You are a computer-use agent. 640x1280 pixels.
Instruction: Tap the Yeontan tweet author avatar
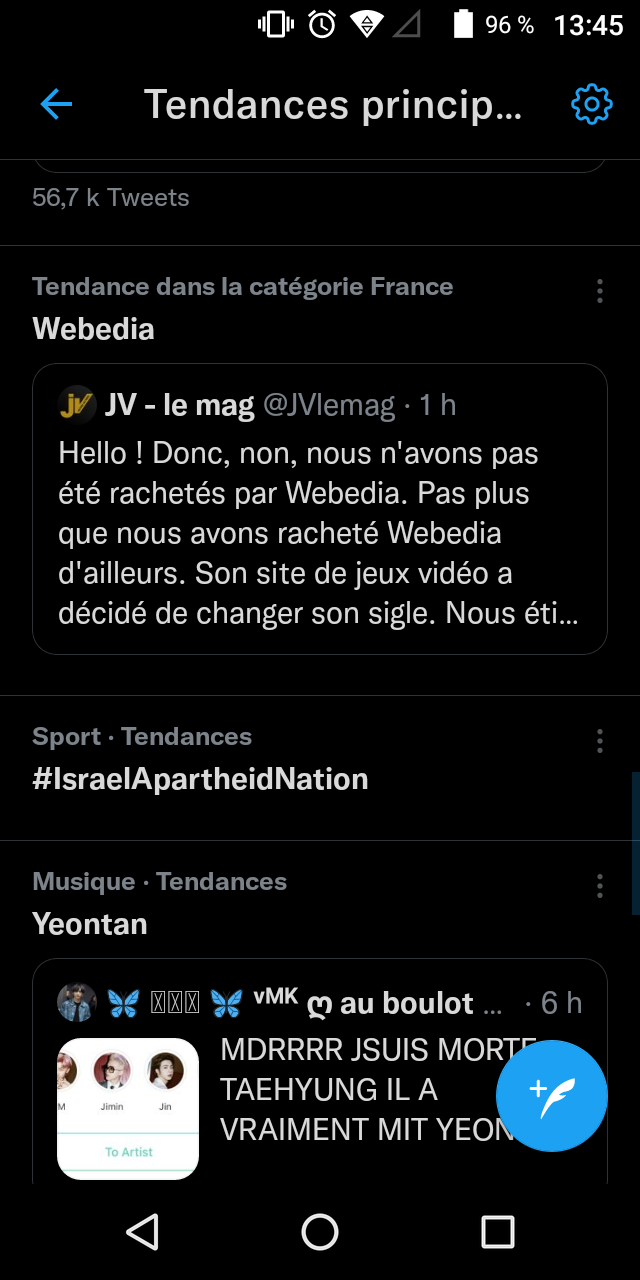[x=77, y=1002]
